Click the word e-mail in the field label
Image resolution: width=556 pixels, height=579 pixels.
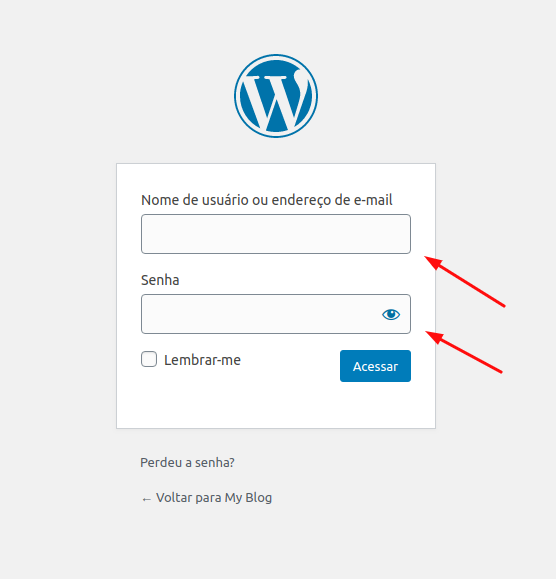(x=373, y=200)
